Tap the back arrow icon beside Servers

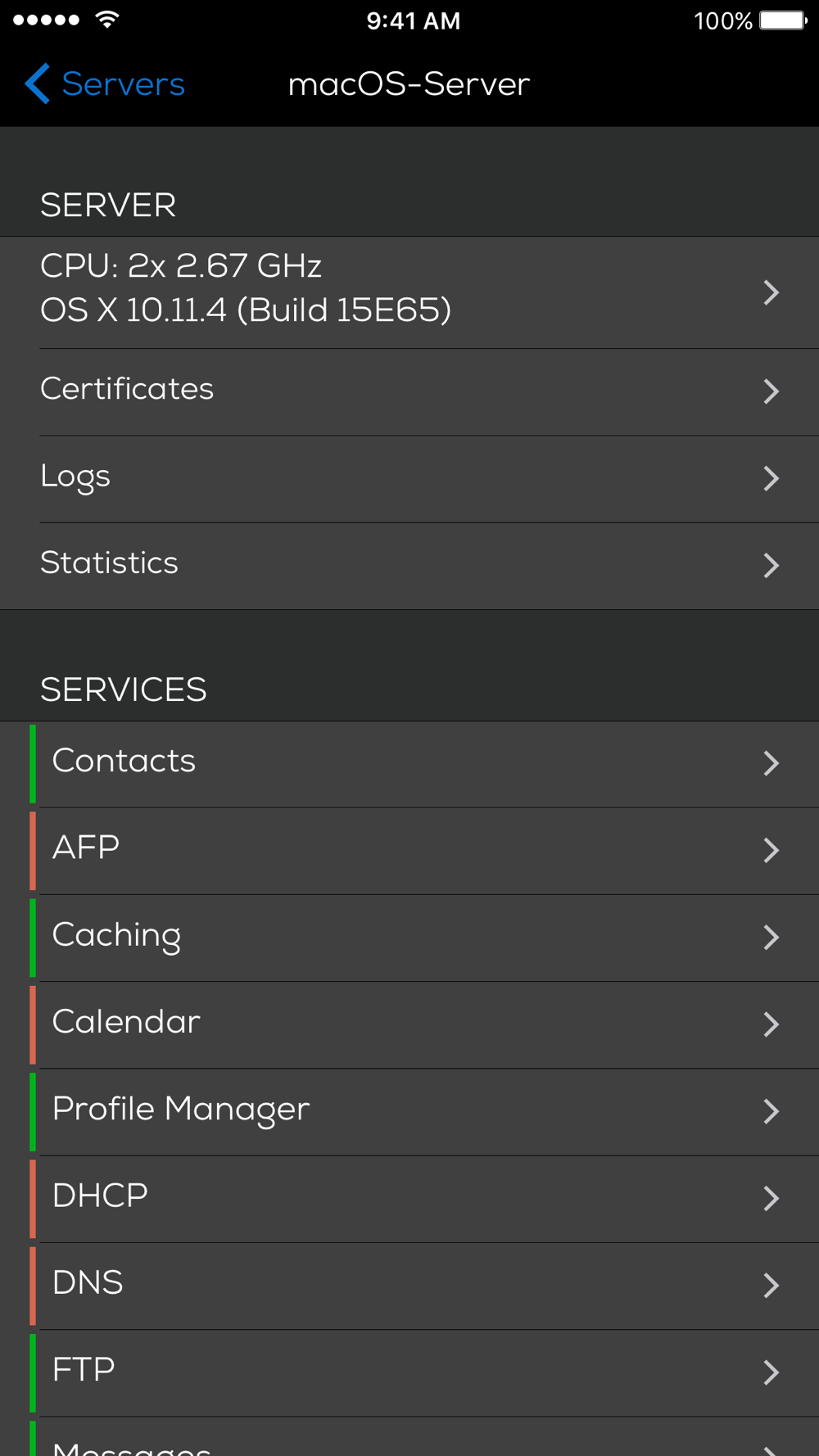point(37,84)
